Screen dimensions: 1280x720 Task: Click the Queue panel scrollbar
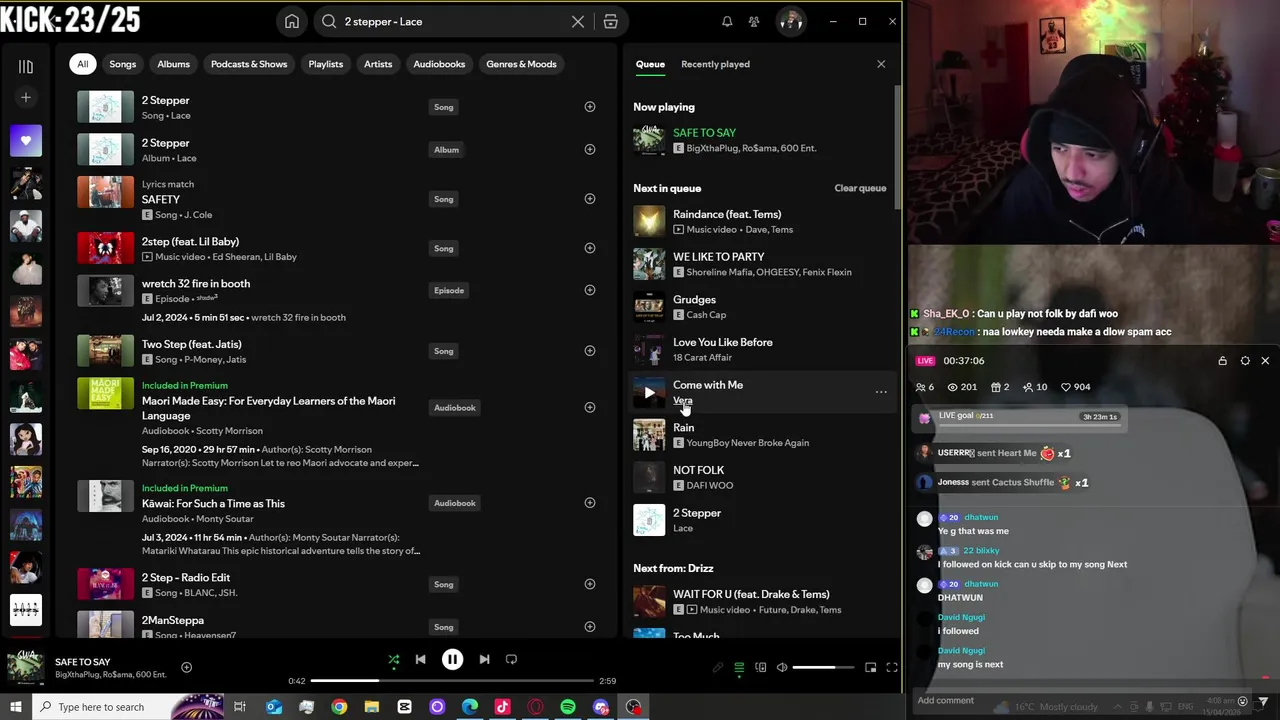(897, 145)
